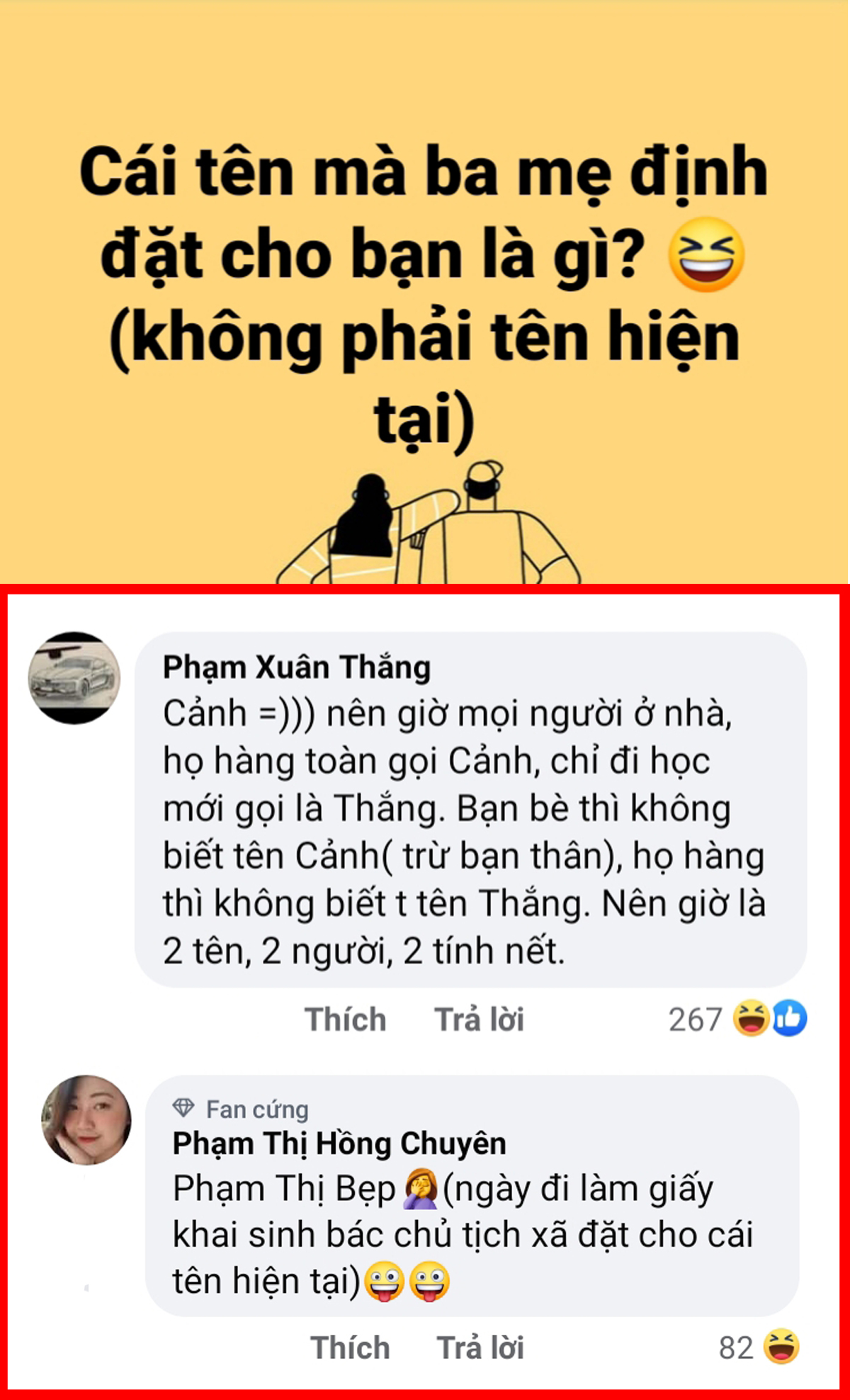Click the Fan cứng badge label

(257, 1110)
